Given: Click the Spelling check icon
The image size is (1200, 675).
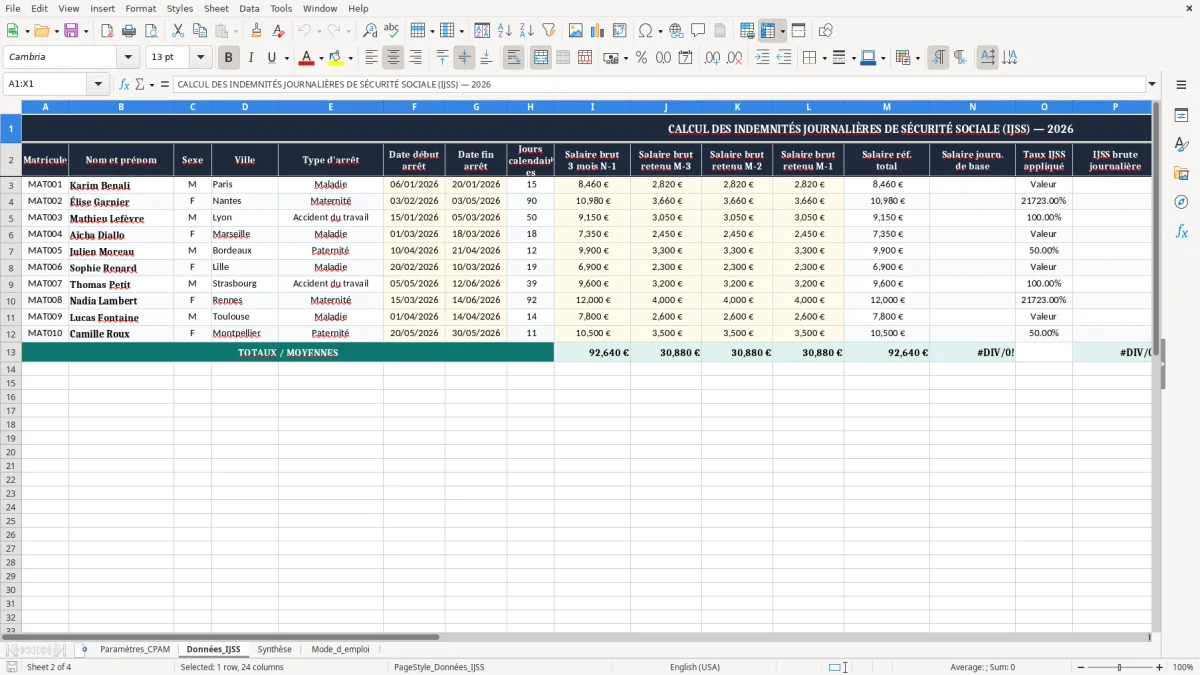Looking at the screenshot, I should coord(392,31).
